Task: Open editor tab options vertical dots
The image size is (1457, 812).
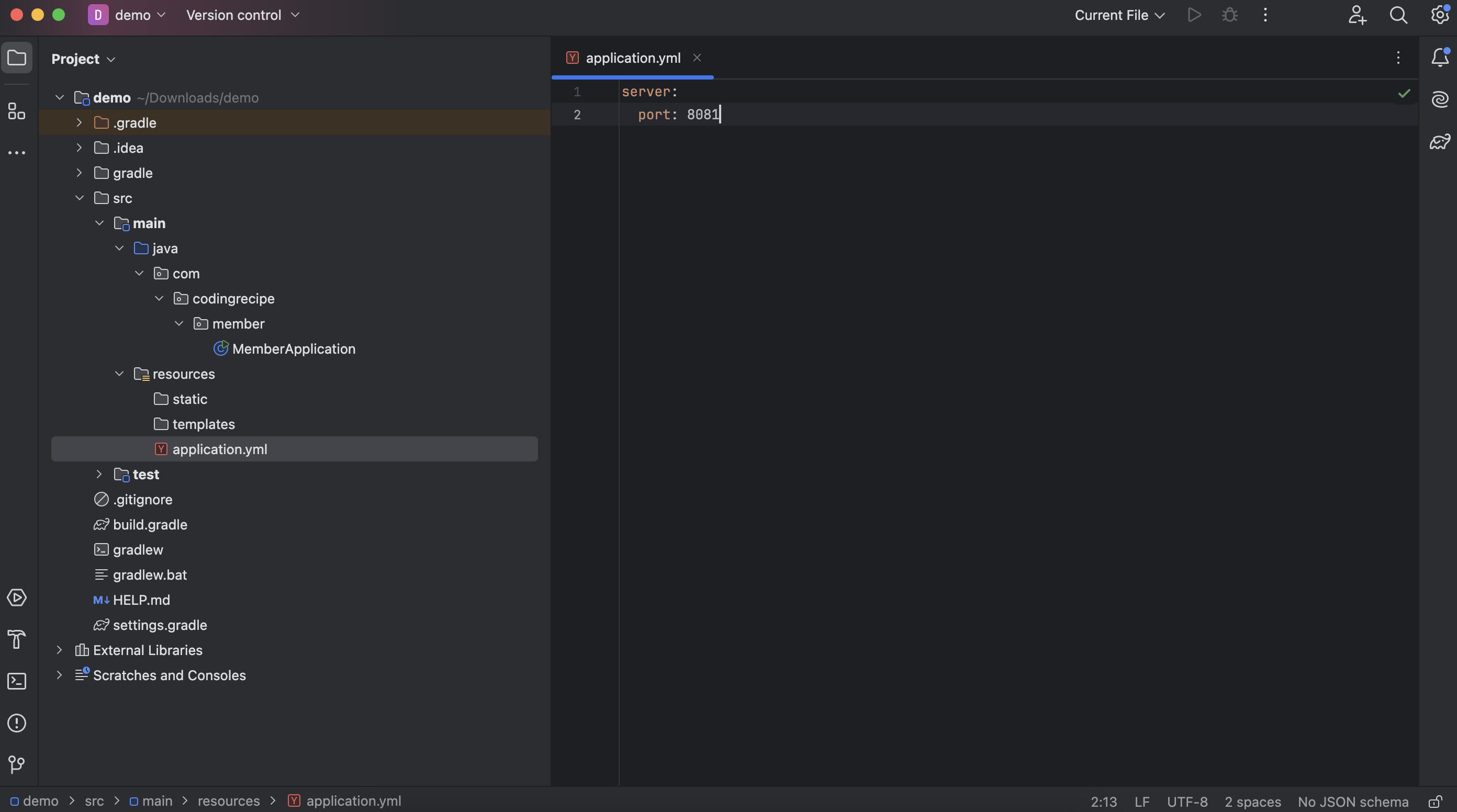Action: 1398,58
